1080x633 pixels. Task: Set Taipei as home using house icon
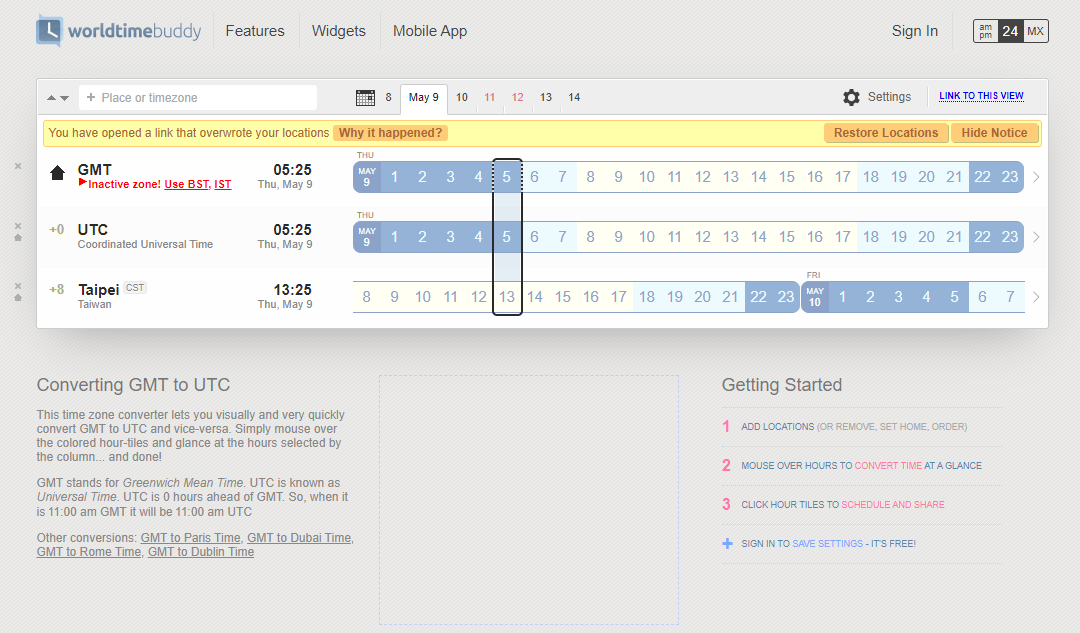(18, 298)
